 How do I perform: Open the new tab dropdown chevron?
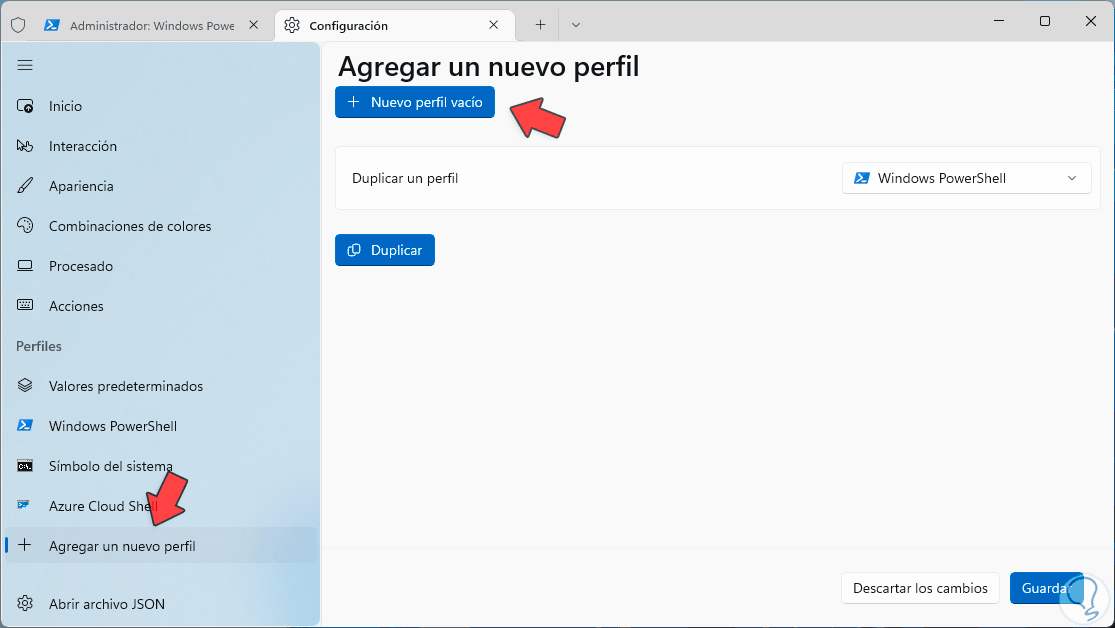[576, 25]
